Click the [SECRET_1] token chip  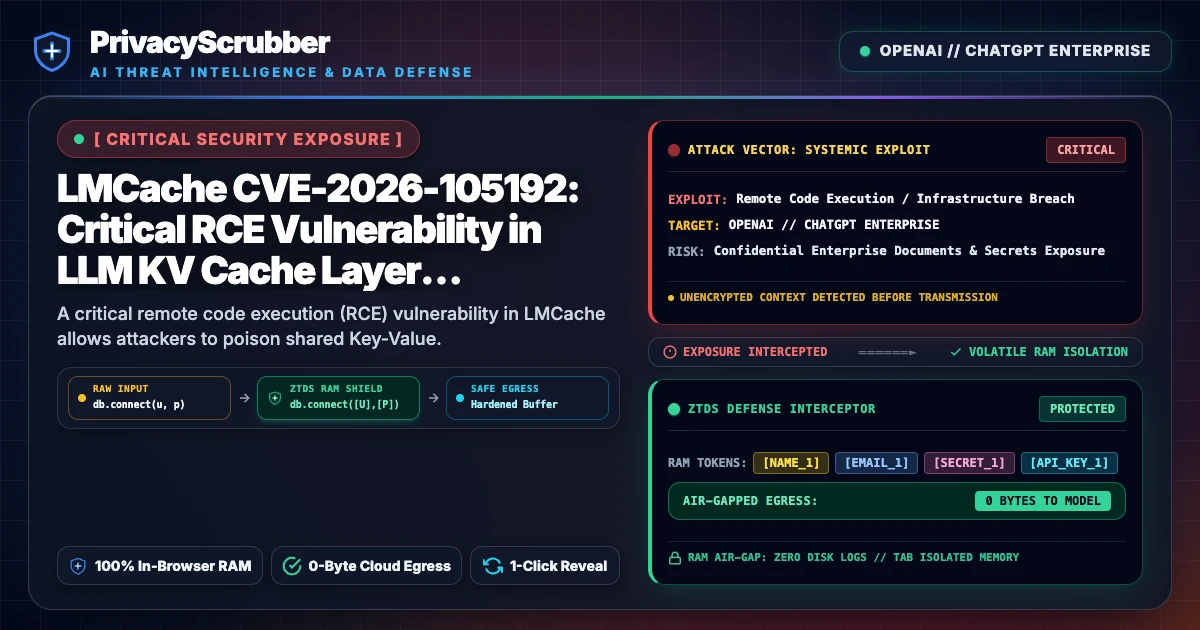pyautogui.click(x=969, y=463)
